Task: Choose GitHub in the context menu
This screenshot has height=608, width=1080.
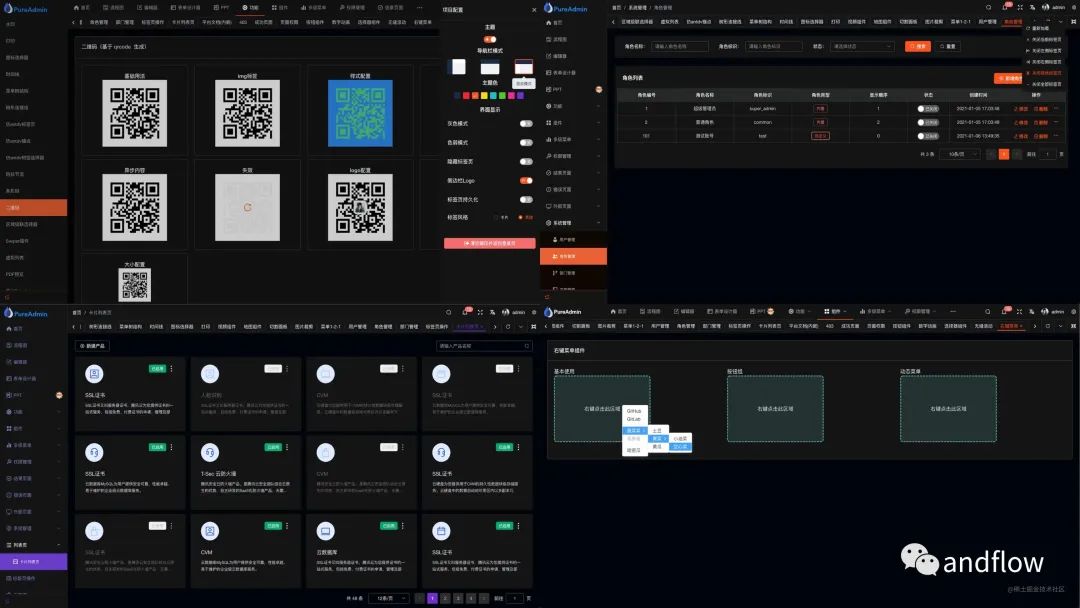Action: pyautogui.click(x=634, y=411)
